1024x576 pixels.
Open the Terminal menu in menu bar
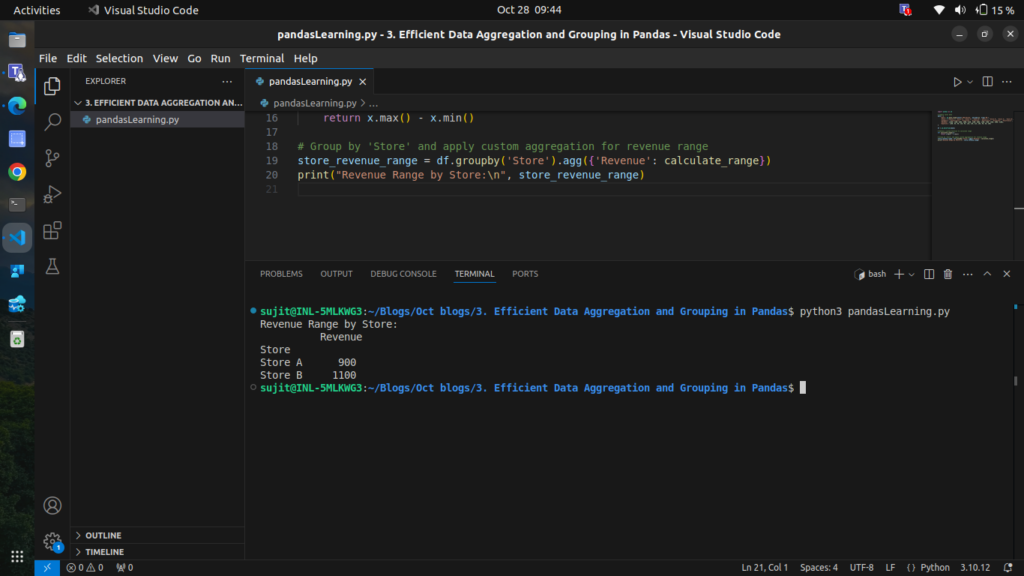[261, 59]
